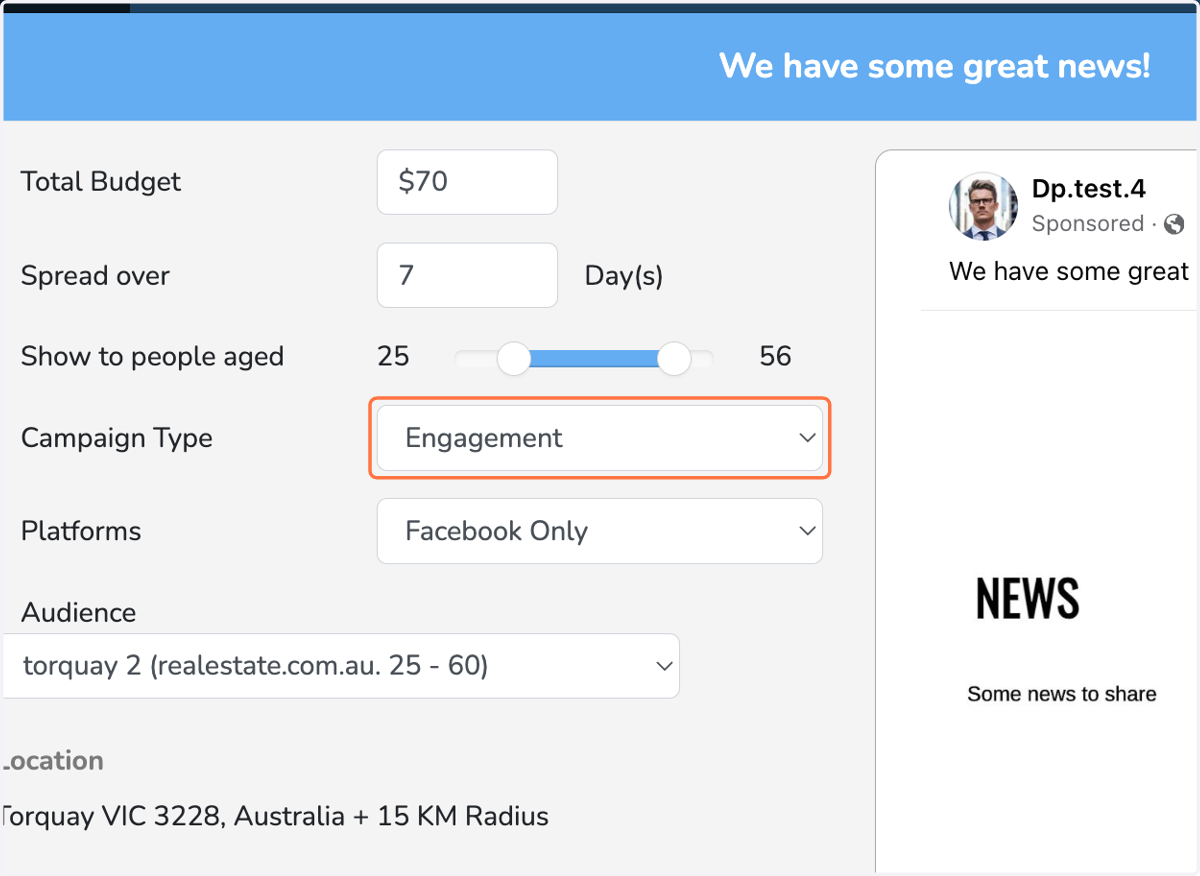This screenshot has height=876, width=1200.
Task: Click 'We have some great news!' banner heading
Action: (935, 67)
